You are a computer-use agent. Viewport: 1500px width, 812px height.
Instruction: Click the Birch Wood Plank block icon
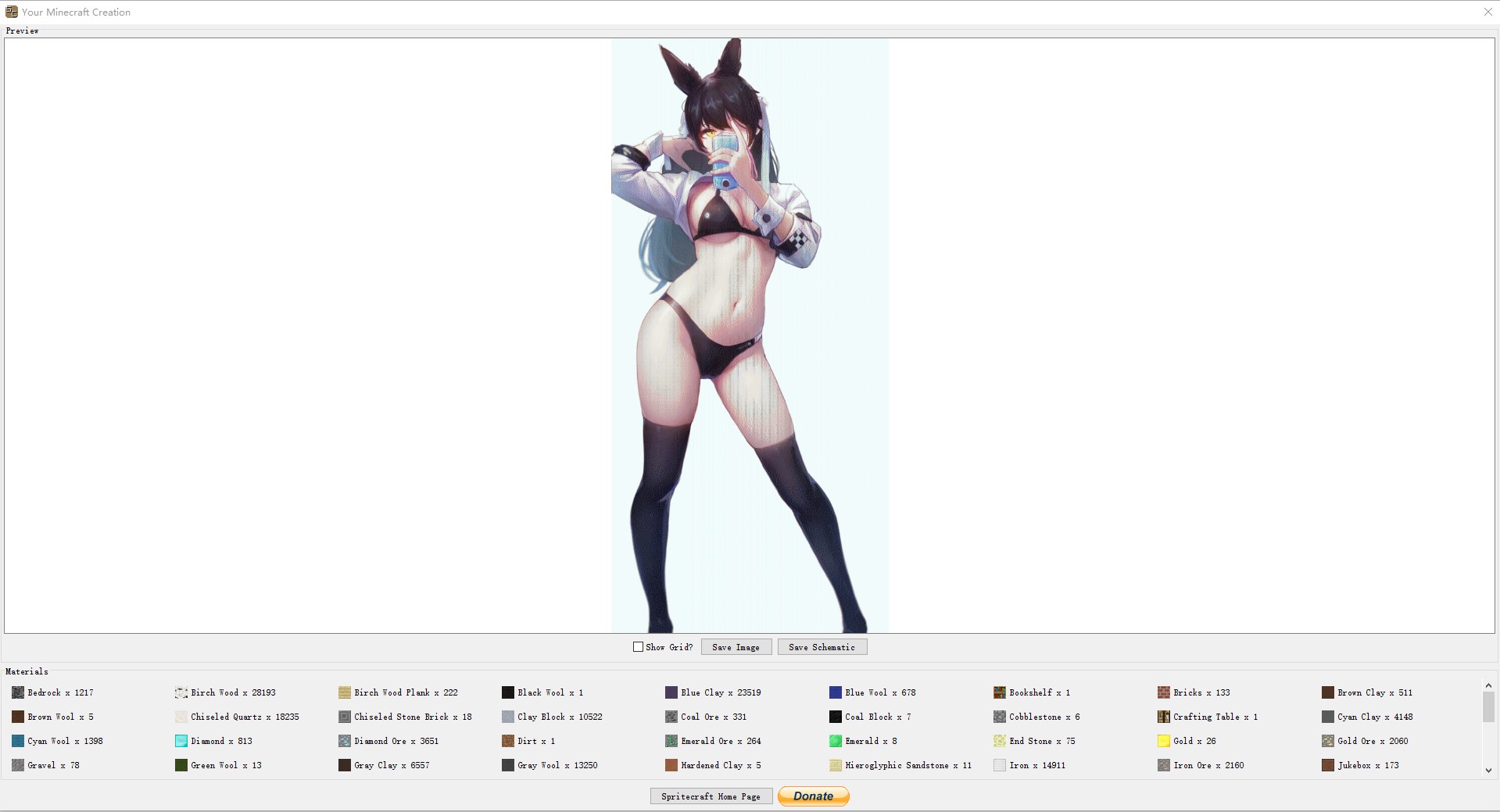click(345, 692)
